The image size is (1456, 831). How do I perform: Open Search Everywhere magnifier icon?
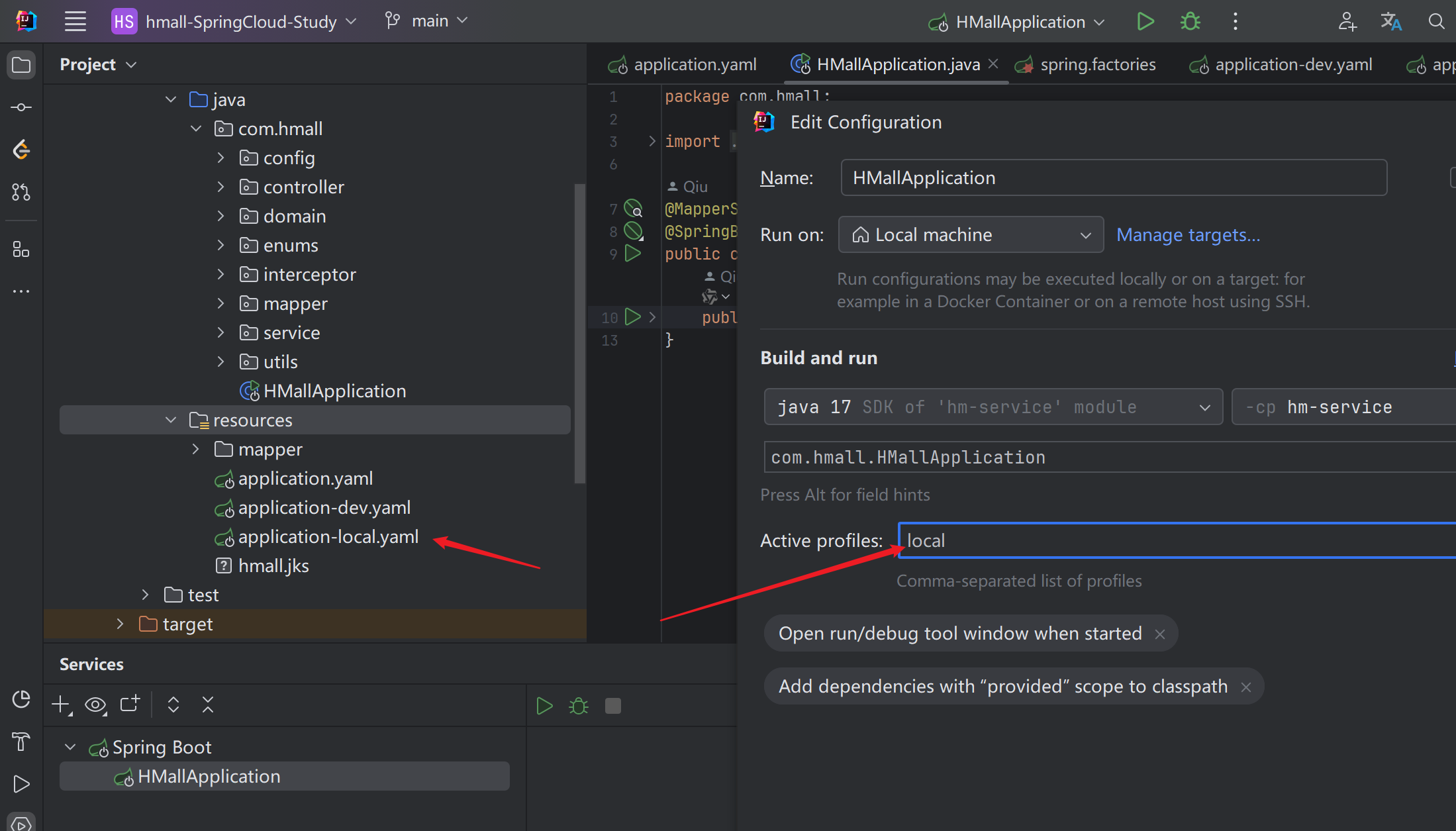1435,21
